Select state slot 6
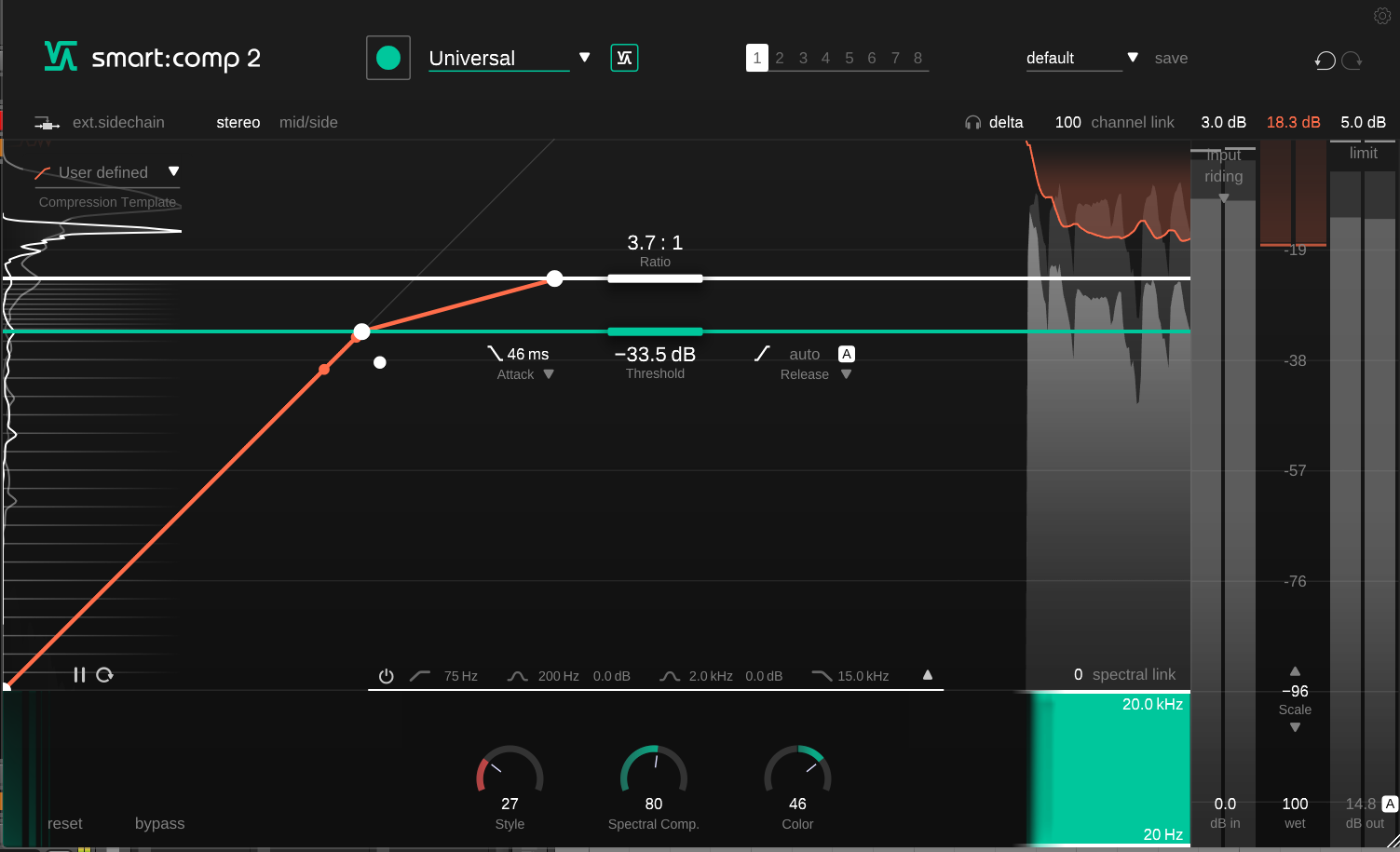The height and width of the screenshot is (852, 1400). pyautogui.click(x=872, y=58)
